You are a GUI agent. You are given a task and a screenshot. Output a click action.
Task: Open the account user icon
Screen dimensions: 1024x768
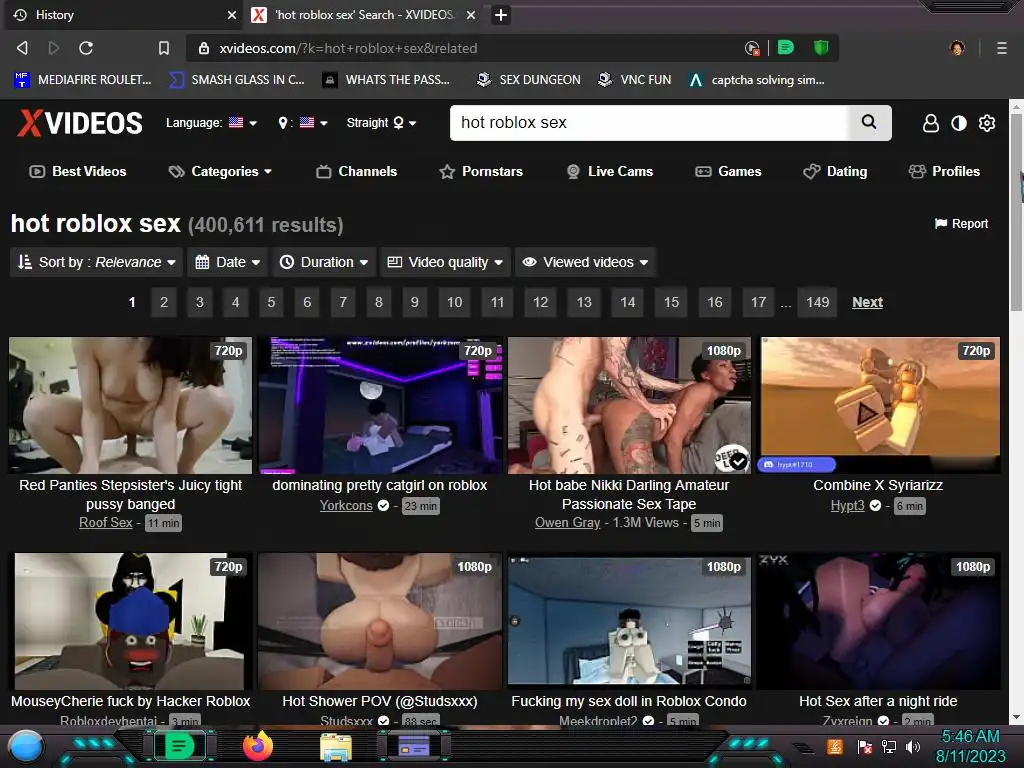pos(931,123)
